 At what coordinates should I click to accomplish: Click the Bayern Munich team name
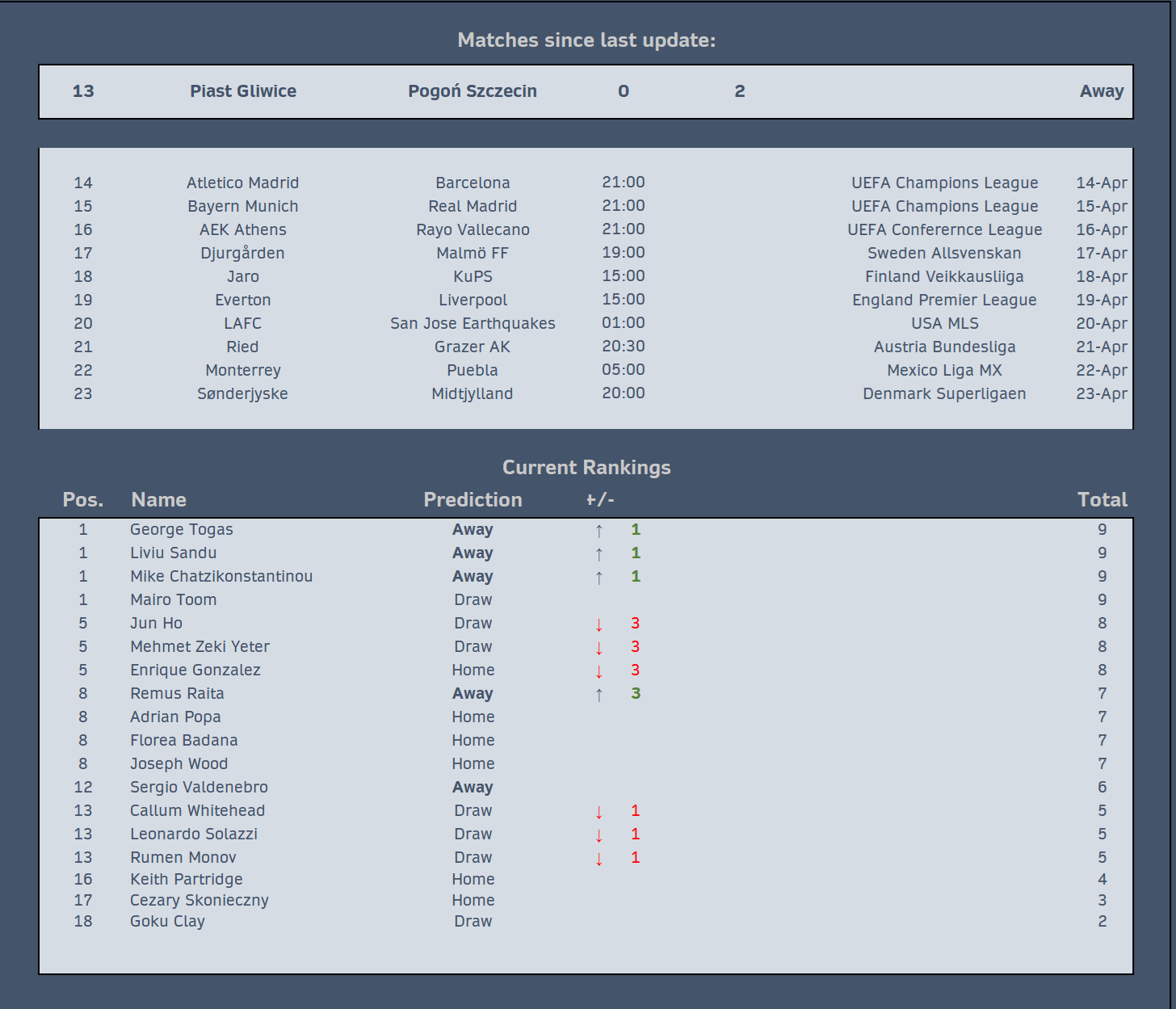pos(243,206)
